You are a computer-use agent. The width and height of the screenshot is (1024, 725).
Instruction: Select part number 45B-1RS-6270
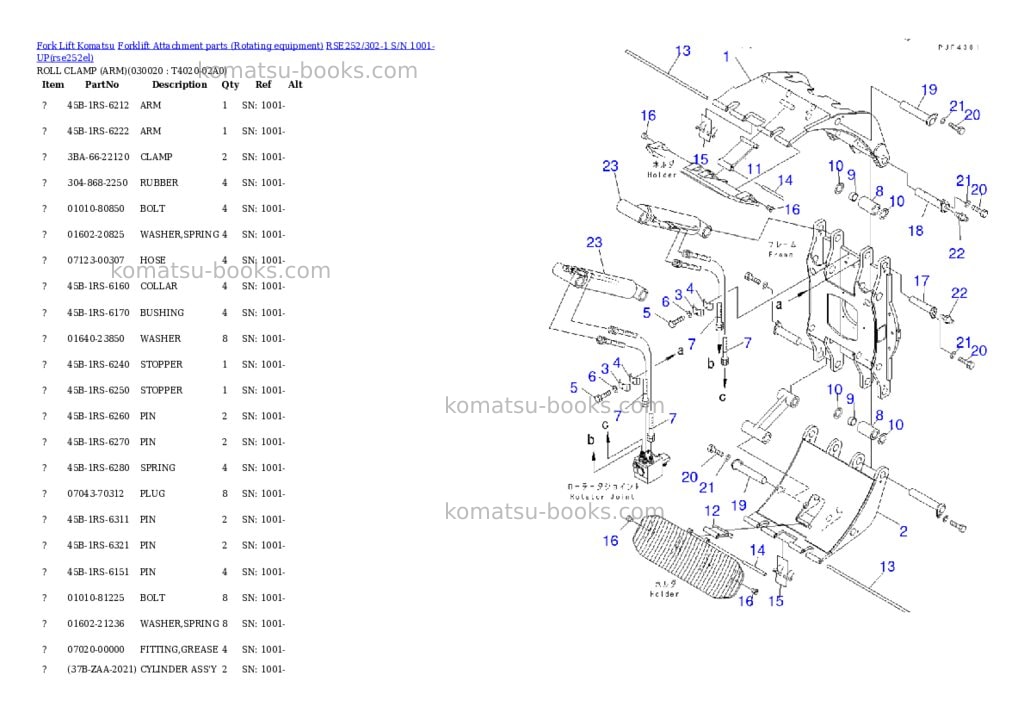point(98,442)
